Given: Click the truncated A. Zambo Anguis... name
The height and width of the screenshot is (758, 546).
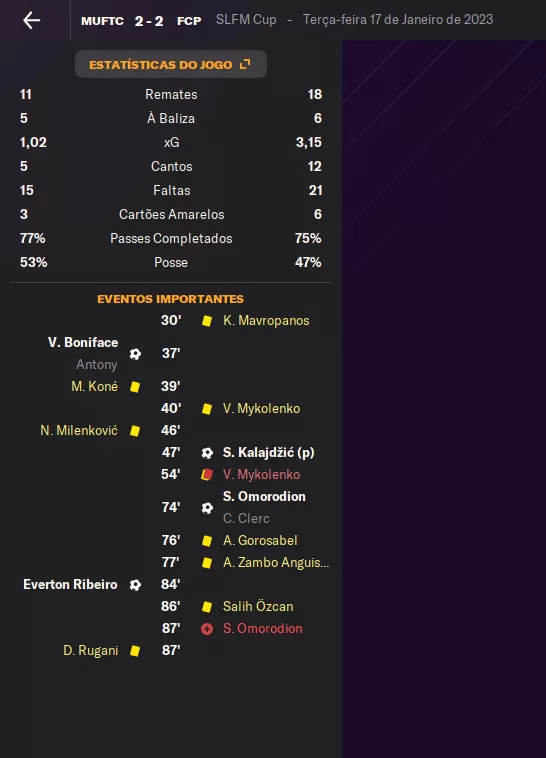Looking at the screenshot, I should tap(276, 563).
